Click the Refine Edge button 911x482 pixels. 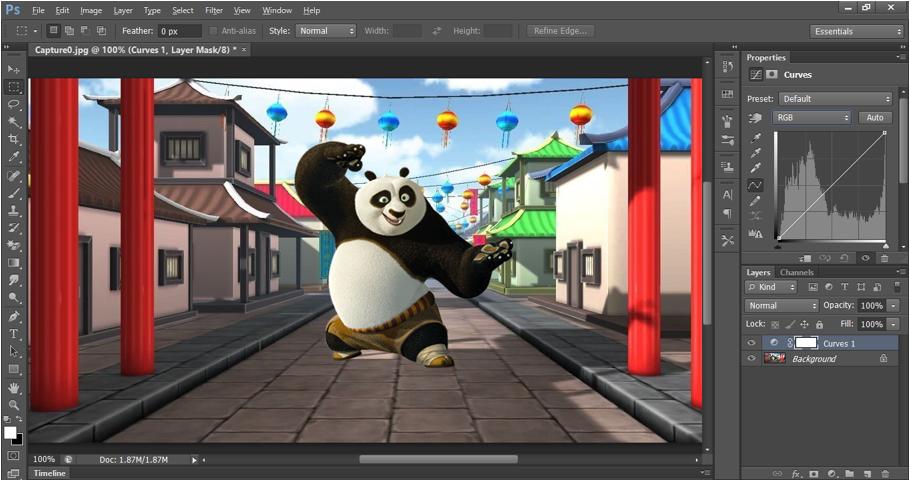(560, 31)
